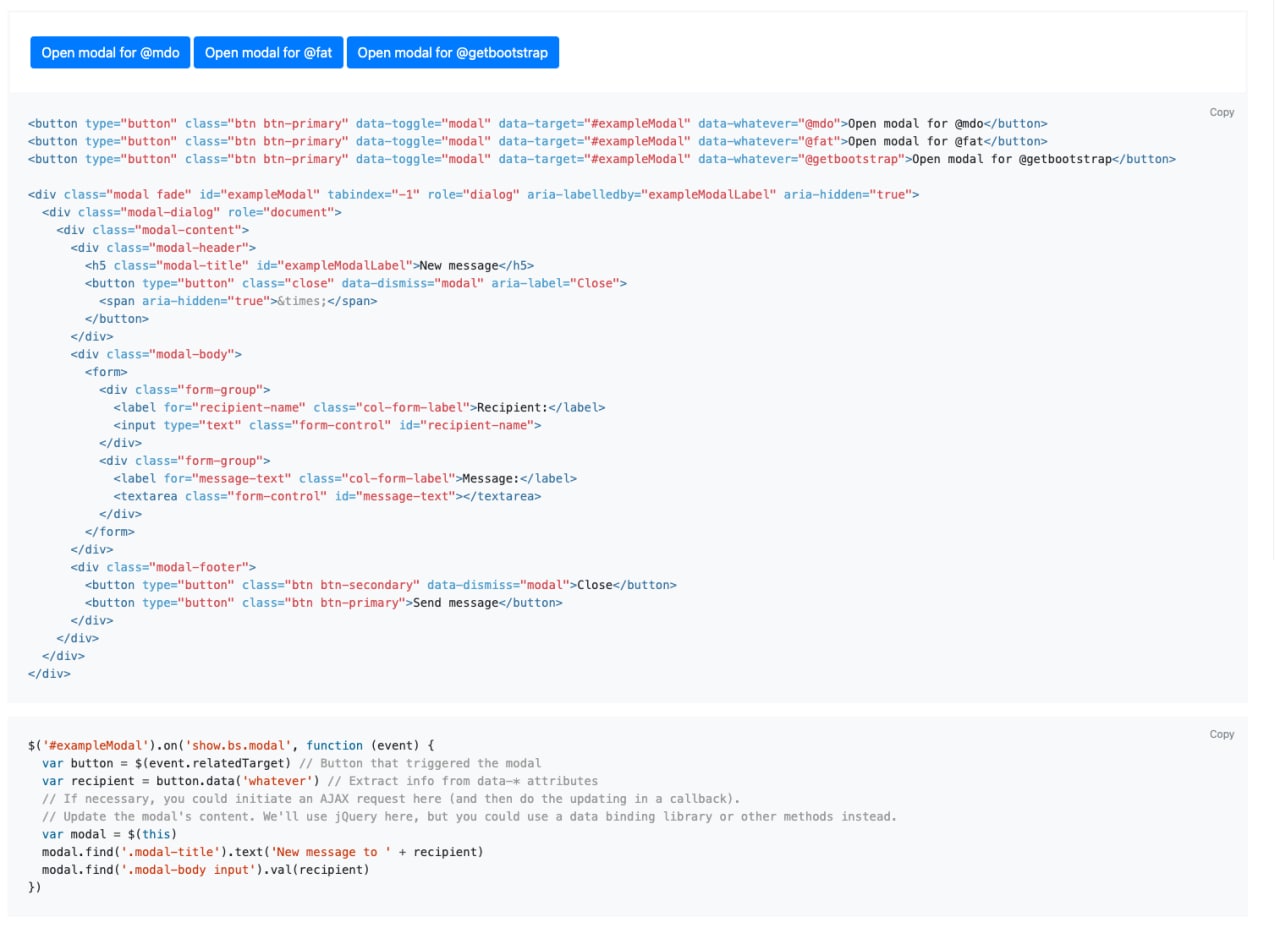Click the opening modal-body div line
The image size is (1280, 933).
156,354
